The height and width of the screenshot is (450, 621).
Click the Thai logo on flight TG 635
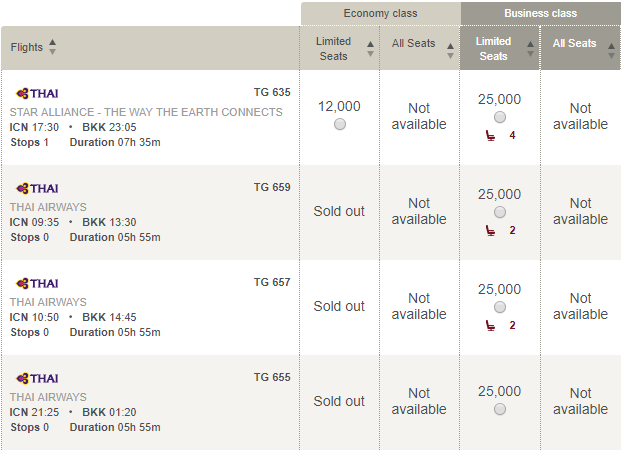pyautogui.click(x=37, y=93)
